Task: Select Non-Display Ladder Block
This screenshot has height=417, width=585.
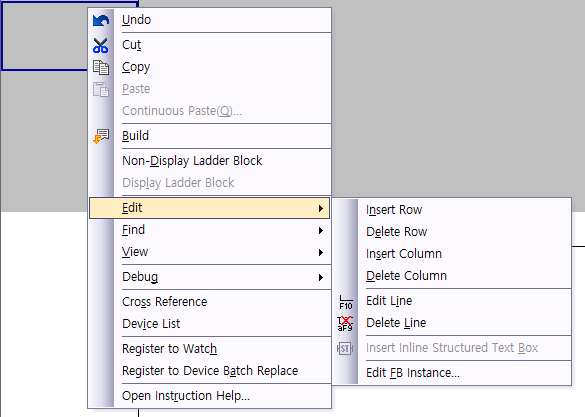Action: [x=210, y=161]
